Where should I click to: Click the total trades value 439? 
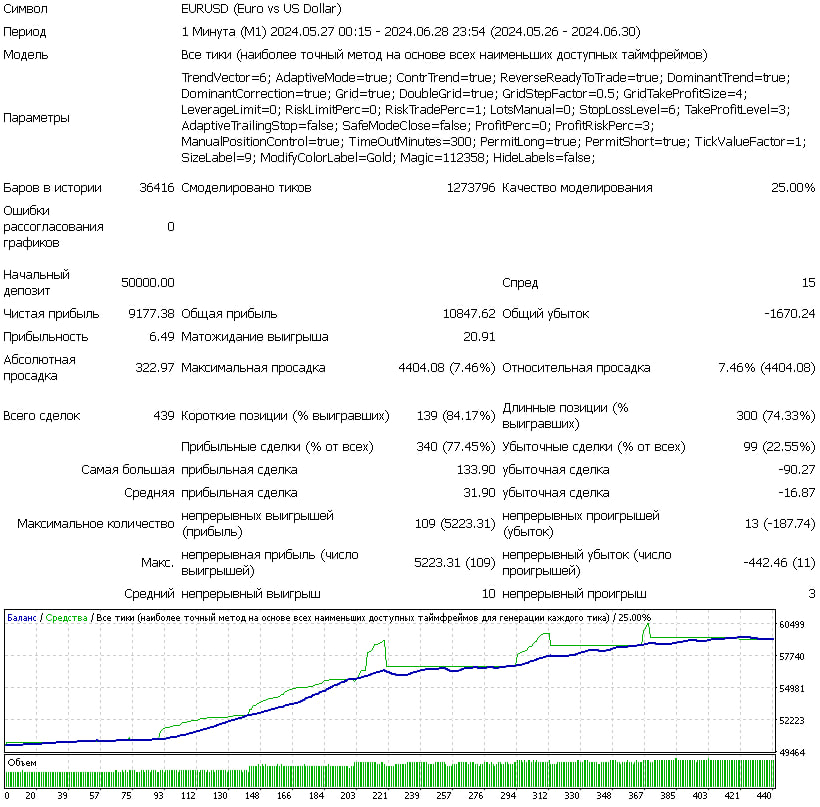coord(163,415)
